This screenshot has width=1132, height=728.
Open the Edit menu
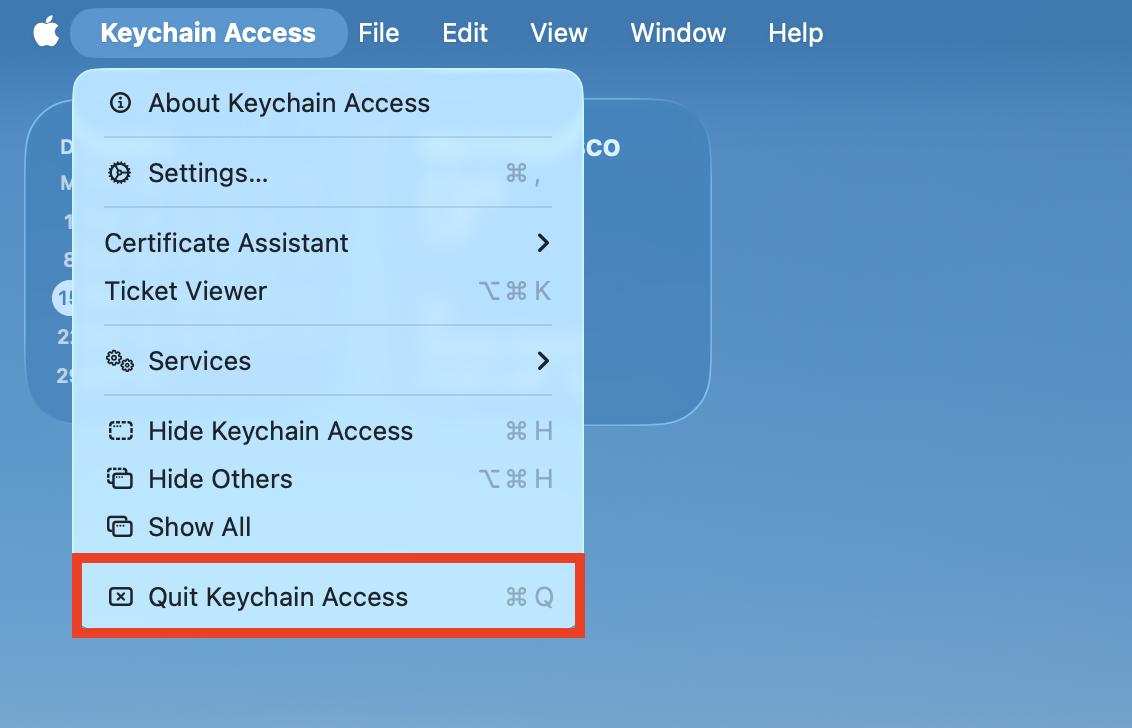pos(464,32)
